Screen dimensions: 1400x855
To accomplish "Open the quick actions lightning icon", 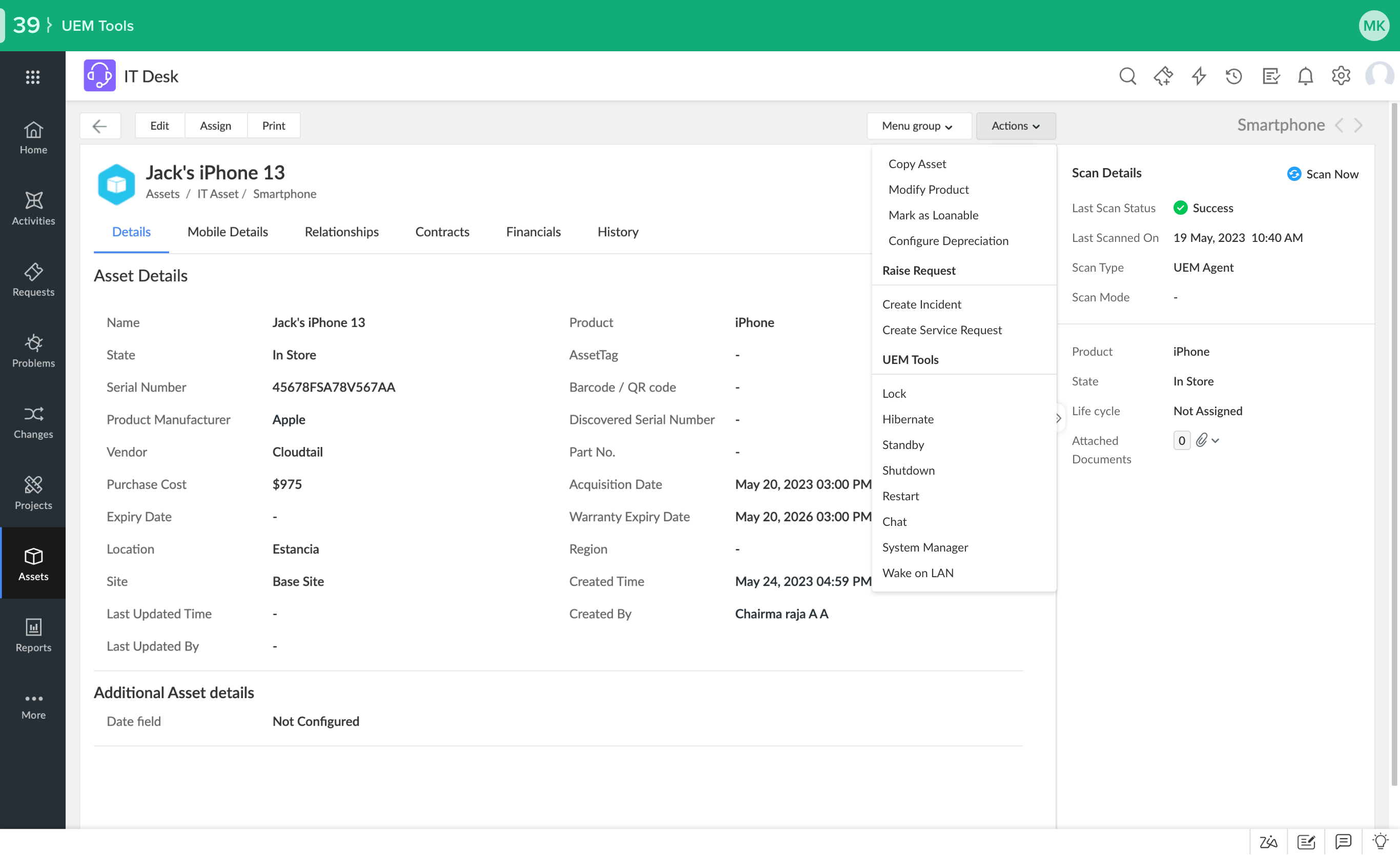I will (1198, 76).
